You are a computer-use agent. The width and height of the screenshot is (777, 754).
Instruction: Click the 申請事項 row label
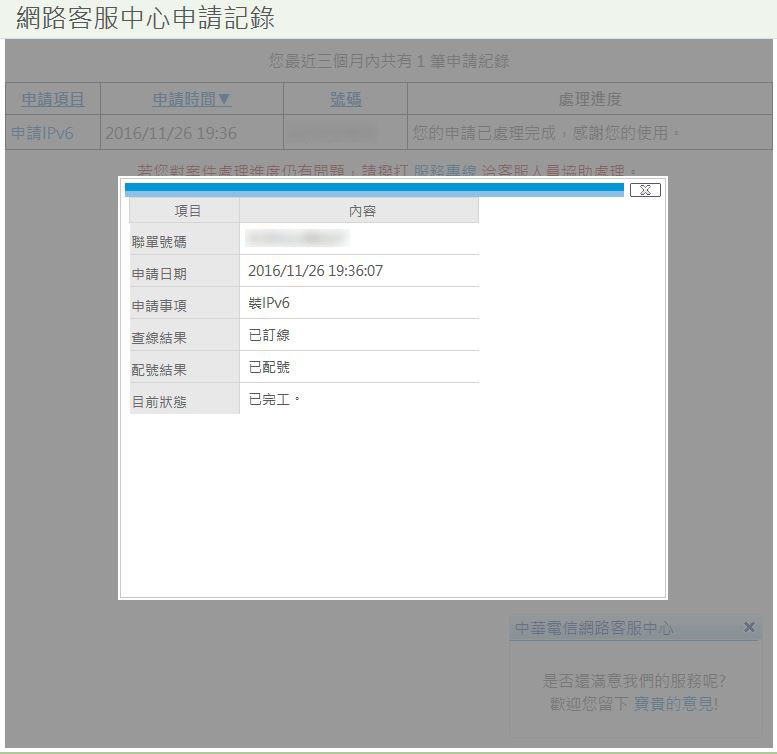159,306
